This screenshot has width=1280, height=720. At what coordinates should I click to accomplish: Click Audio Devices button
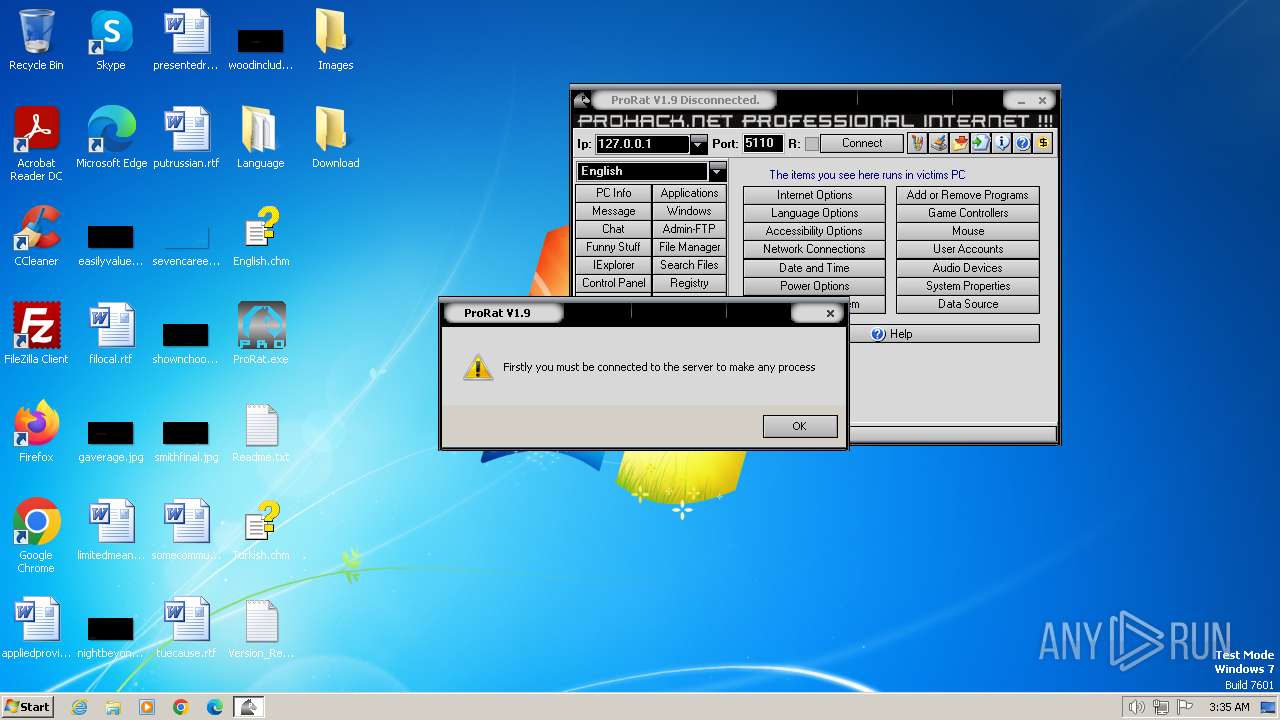point(967,268)
